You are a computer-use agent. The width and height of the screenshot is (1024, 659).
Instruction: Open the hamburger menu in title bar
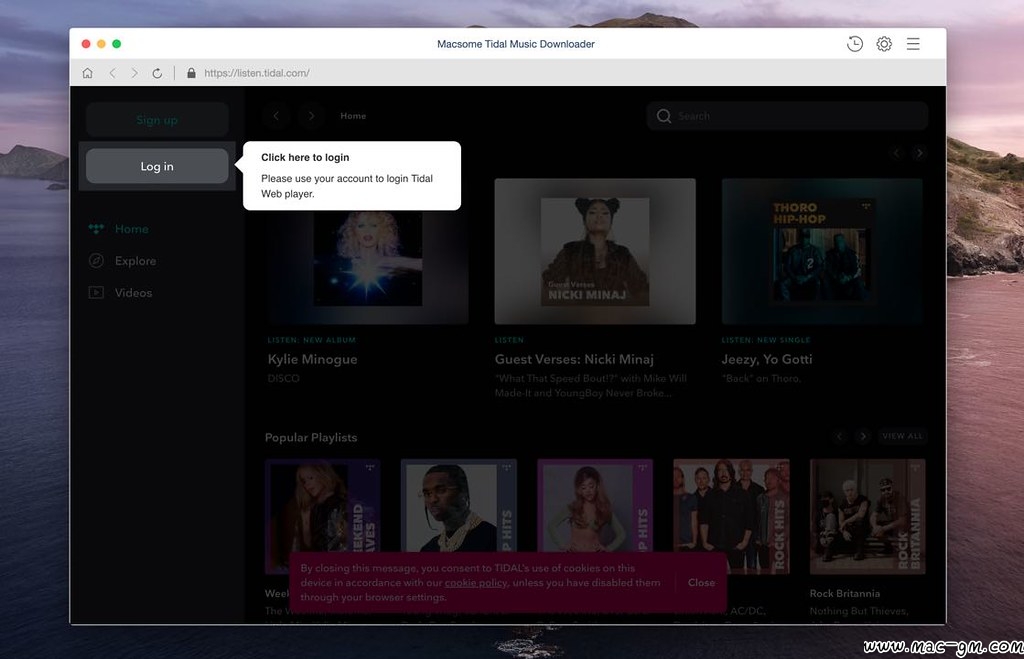coord(913,44)
